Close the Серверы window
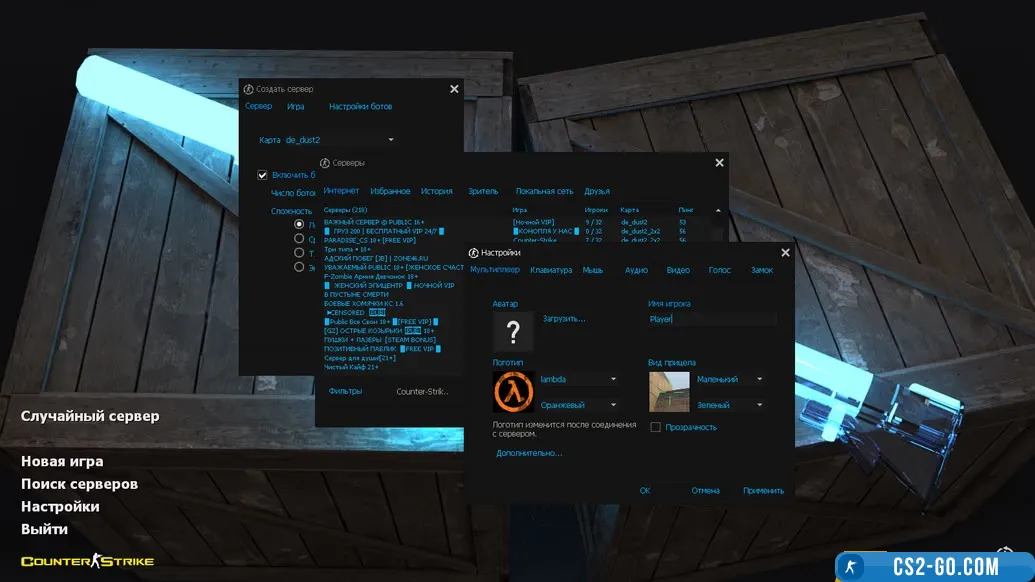 (719, 163)
